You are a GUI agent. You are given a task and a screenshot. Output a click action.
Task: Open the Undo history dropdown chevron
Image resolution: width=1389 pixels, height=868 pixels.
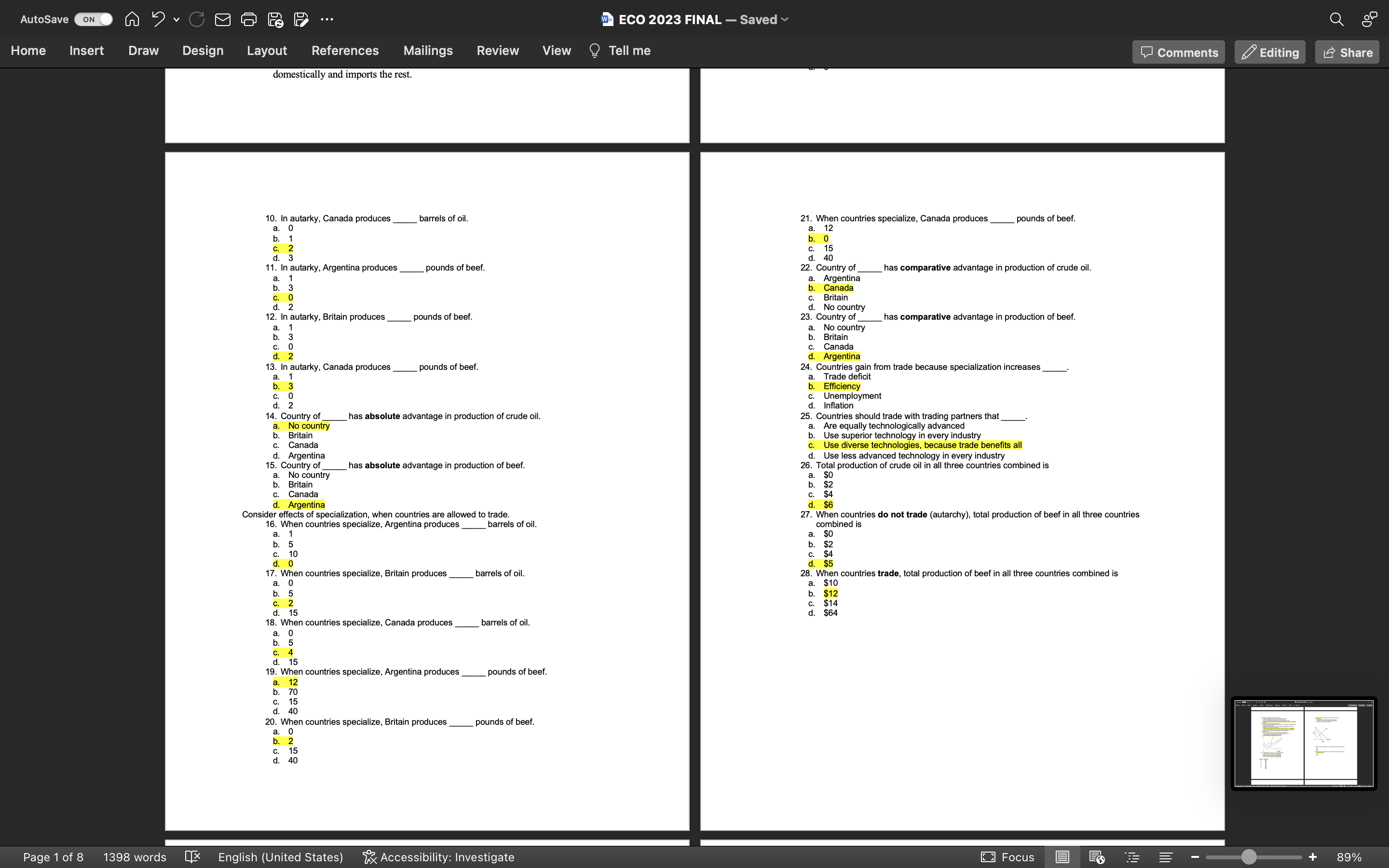point(177,19)
